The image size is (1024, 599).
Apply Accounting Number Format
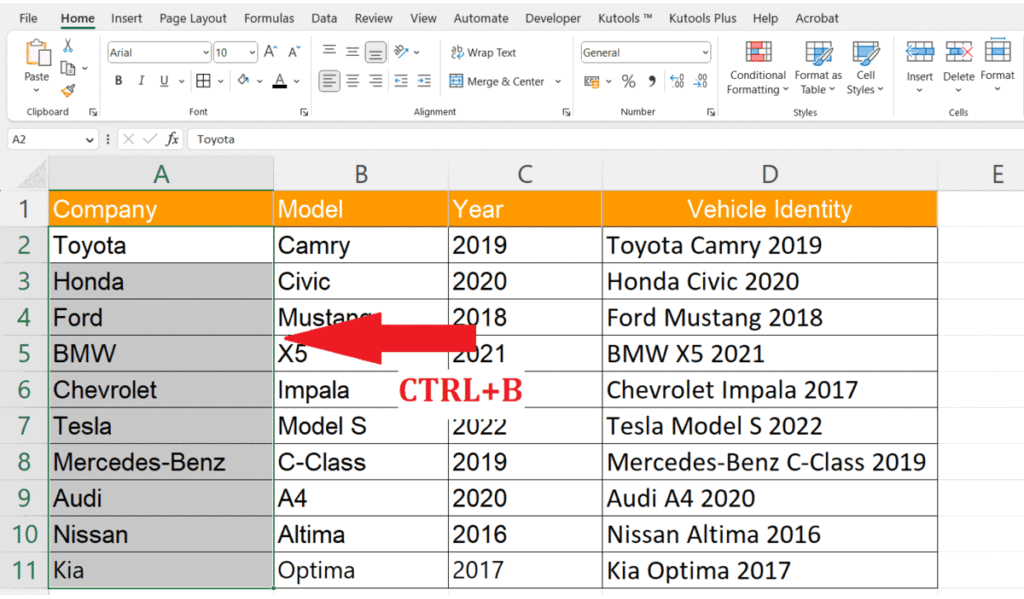click(592, 81)
